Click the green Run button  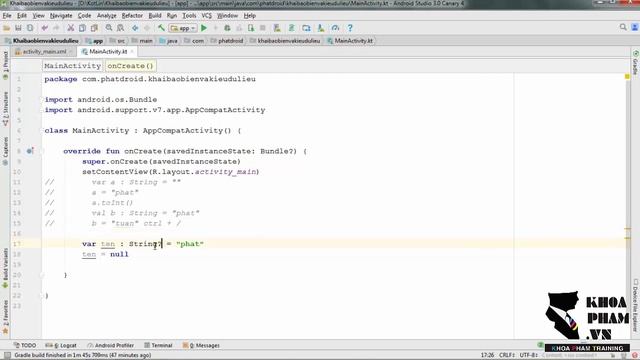pos(204,28)
